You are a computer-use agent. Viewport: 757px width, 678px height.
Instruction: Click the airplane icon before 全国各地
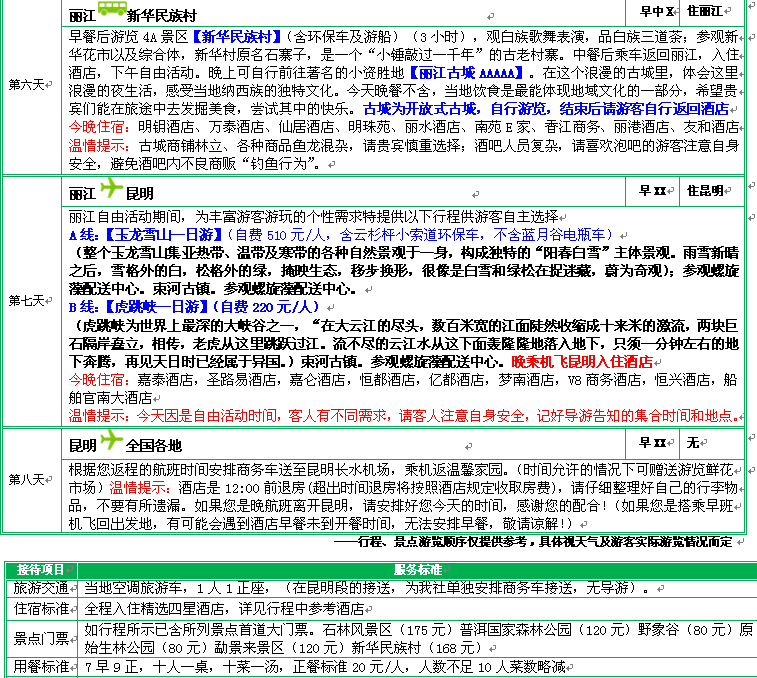pos(110,441)
